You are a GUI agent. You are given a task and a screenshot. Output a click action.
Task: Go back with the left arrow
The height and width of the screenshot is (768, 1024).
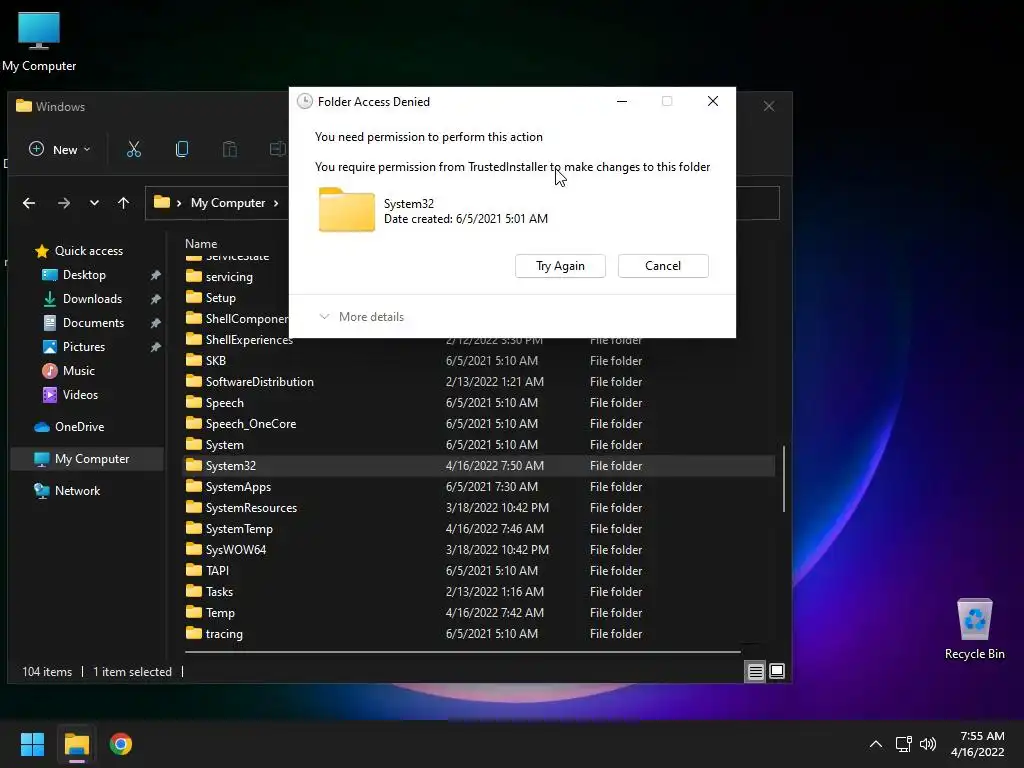29,203
